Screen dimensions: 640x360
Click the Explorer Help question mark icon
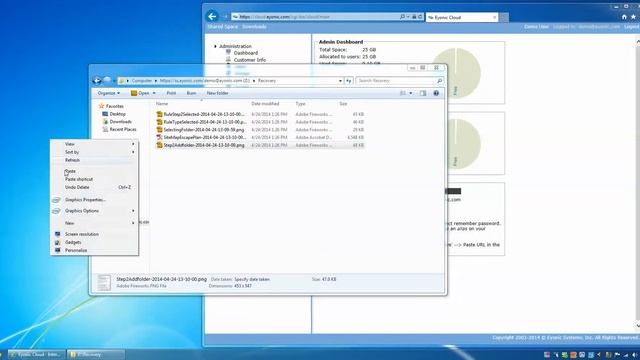point(436,93)
